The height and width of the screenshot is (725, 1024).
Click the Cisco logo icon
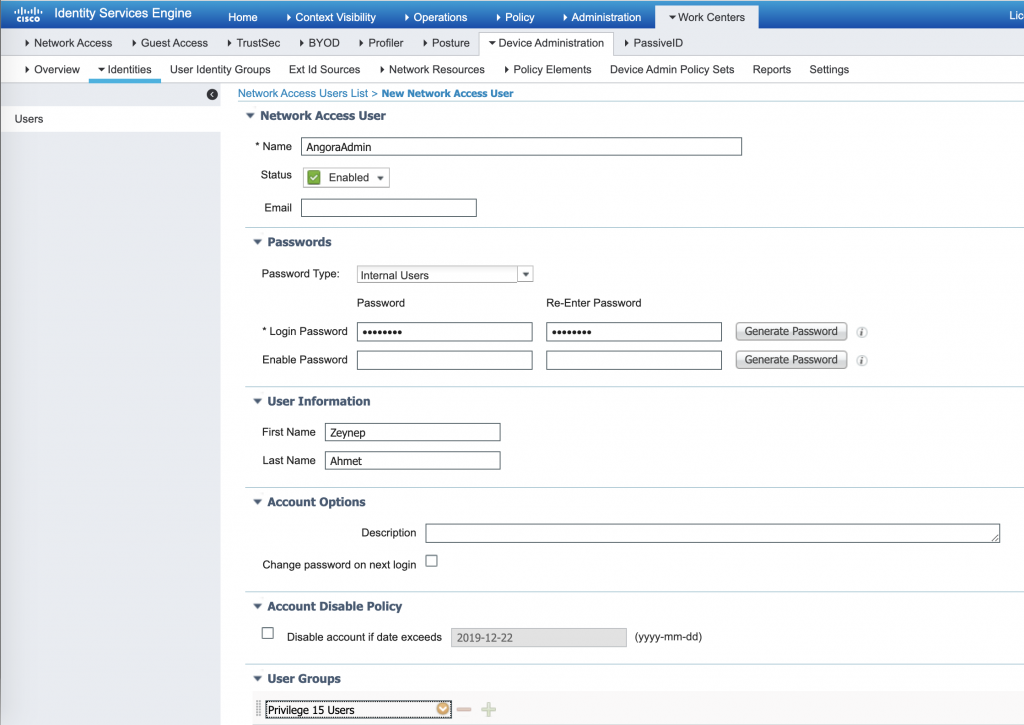pos(28,14)
